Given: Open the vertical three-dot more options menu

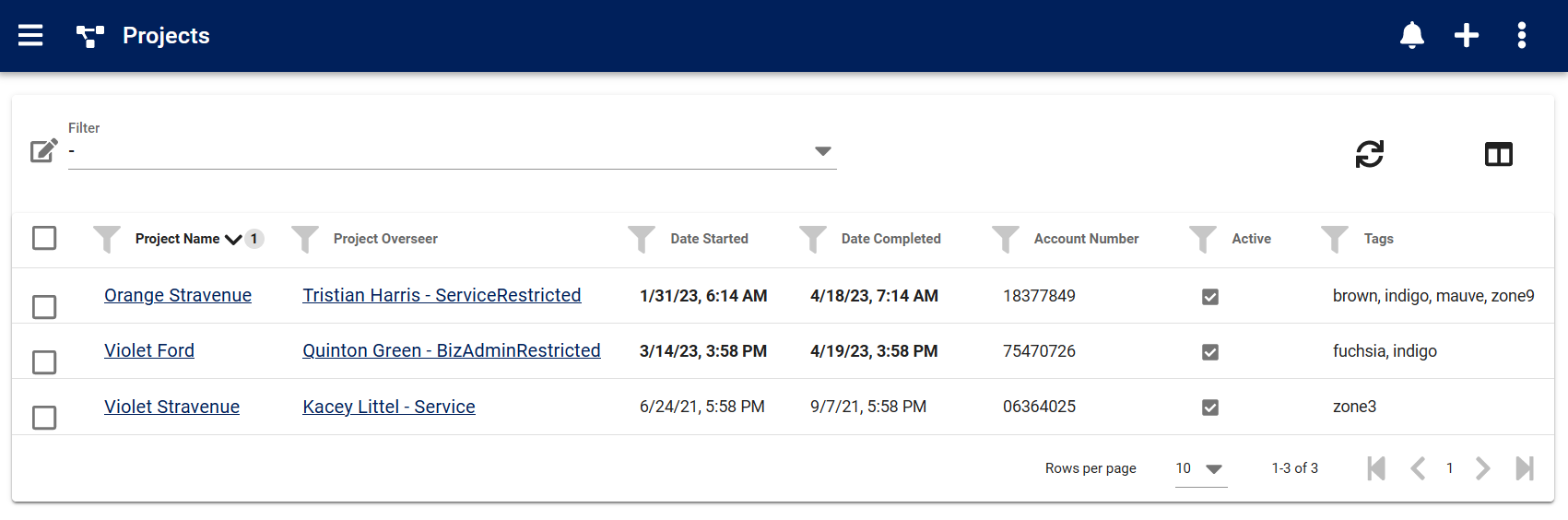Looking at the screenshot, I should (1521, 36).
